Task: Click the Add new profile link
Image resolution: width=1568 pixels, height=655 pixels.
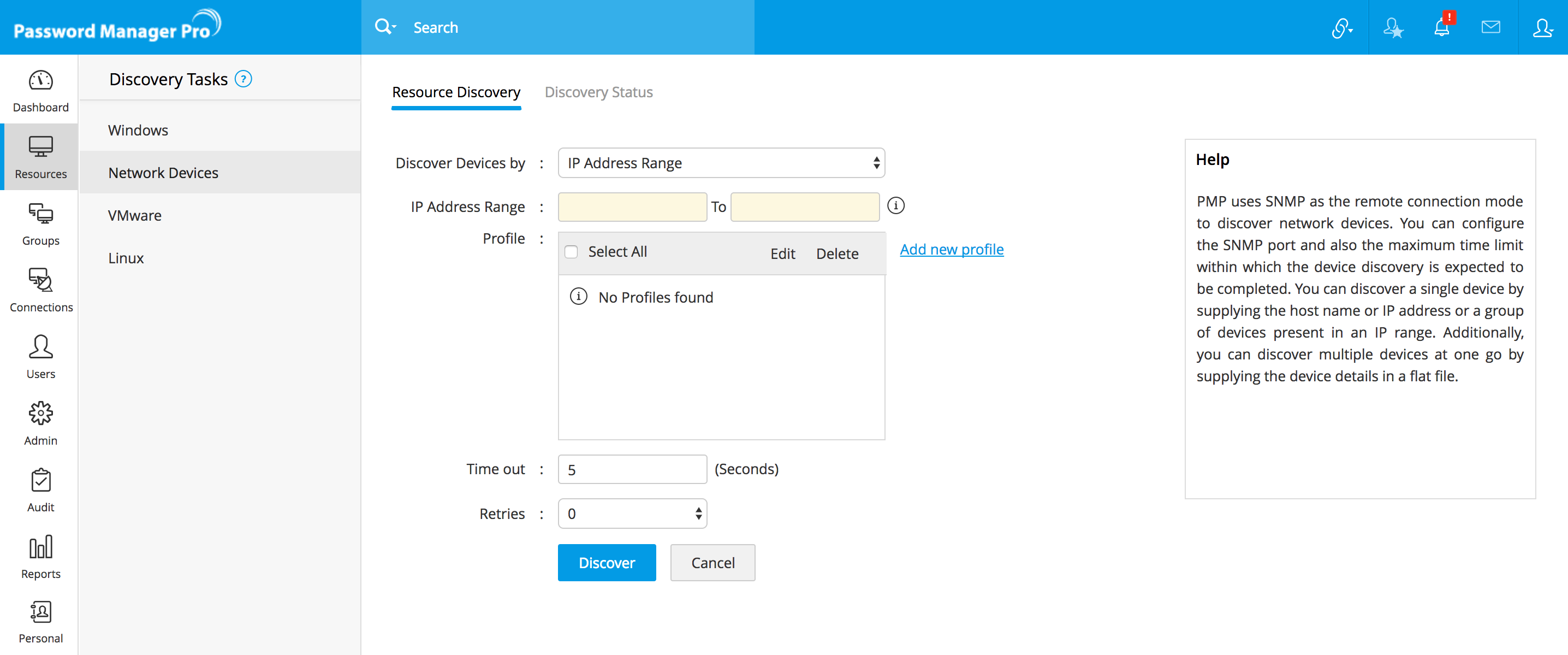Action: 951,249
